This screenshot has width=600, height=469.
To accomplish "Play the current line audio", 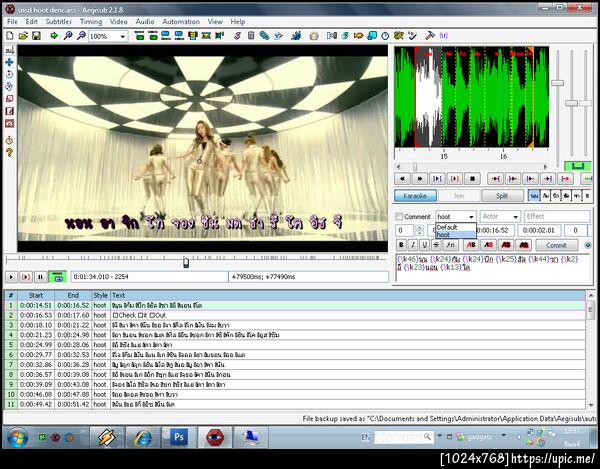I will [455, 178].
